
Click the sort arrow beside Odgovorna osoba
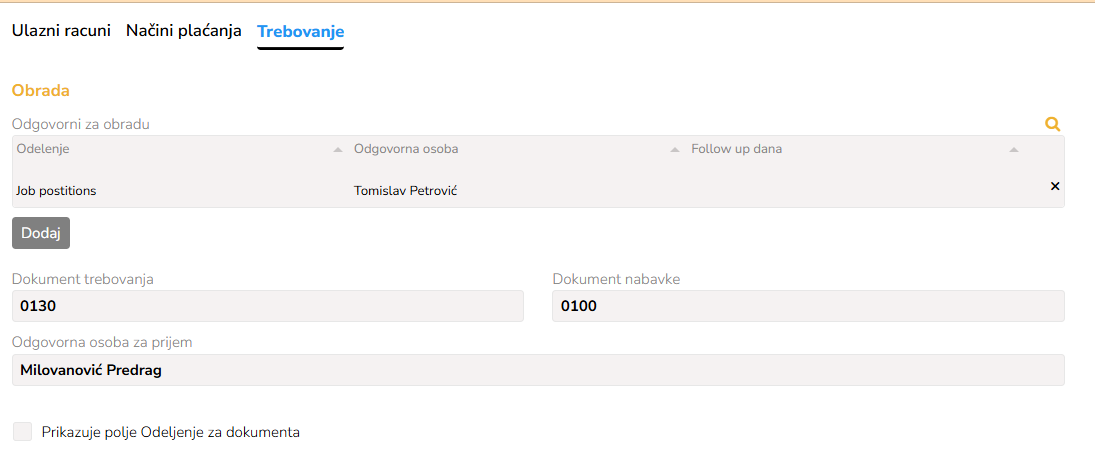click(675, 150)
